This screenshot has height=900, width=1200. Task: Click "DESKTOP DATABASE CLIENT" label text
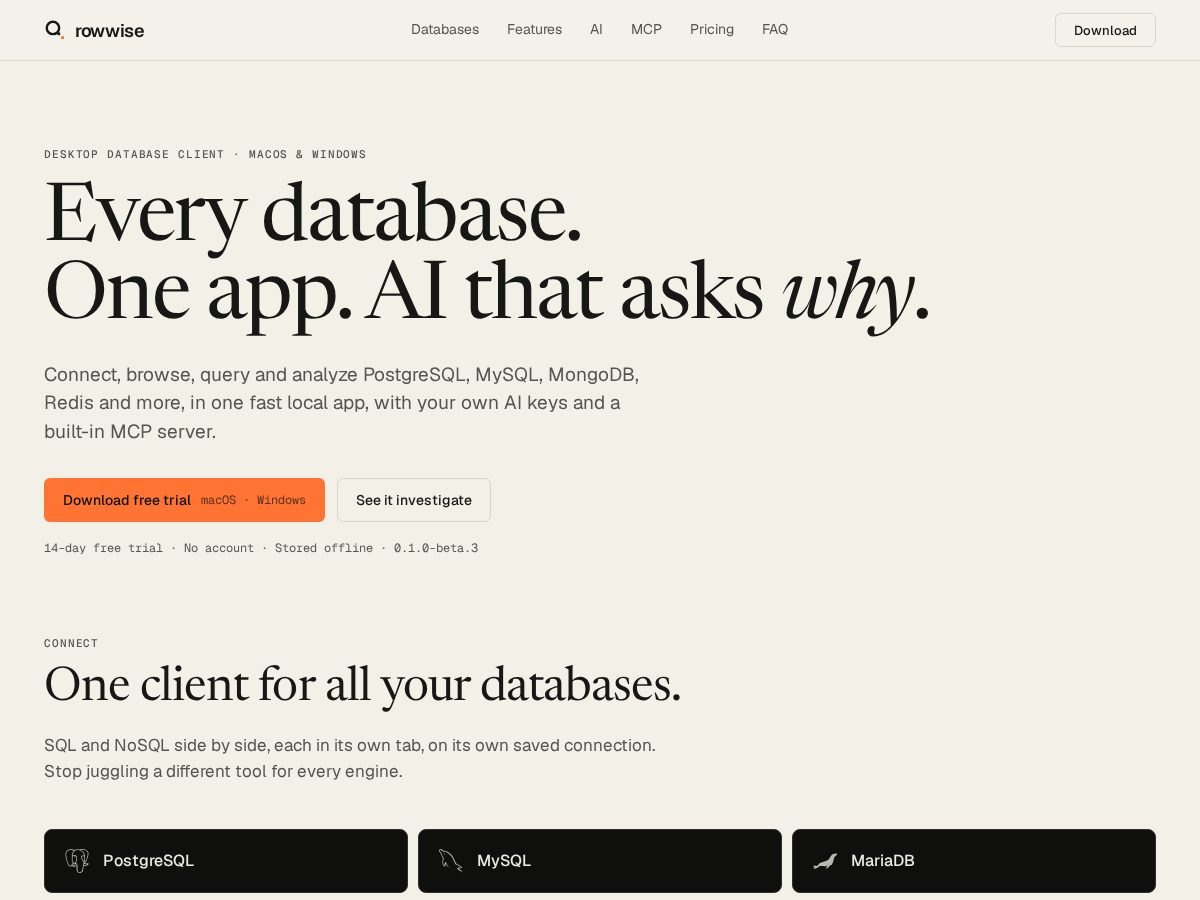(x=135, y=154)
